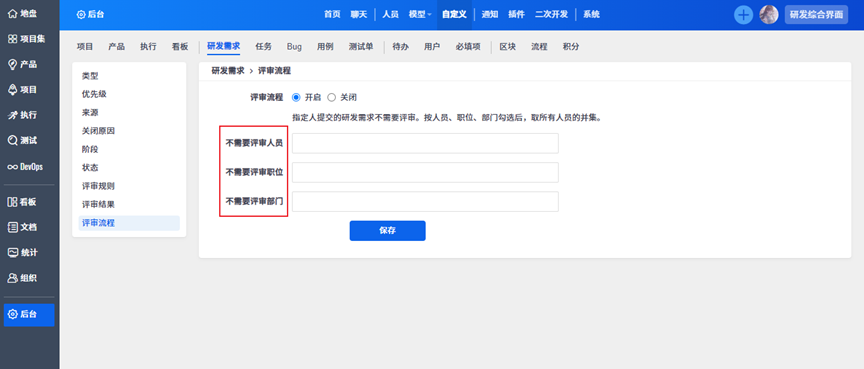Viewport: 864px width, 369px height.
Task: Expand the 模型 dropdown in top nav
Action: [420, 14]
